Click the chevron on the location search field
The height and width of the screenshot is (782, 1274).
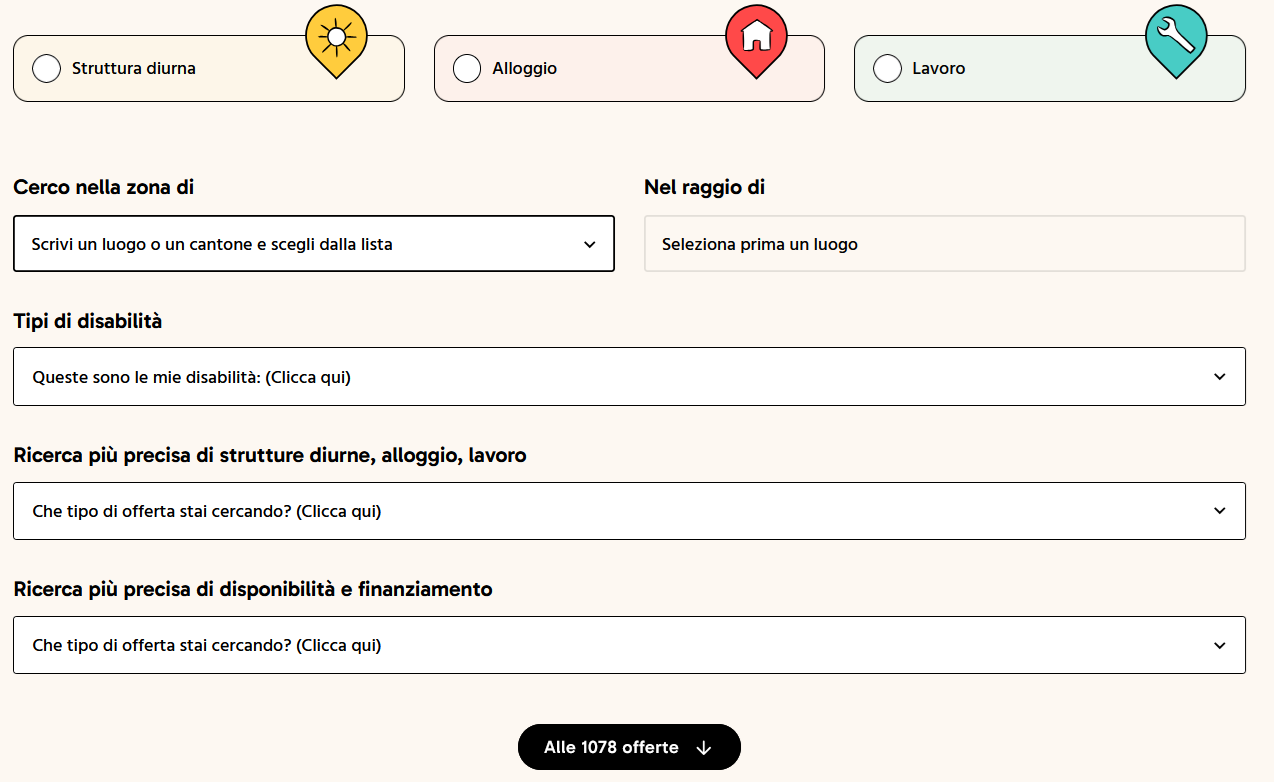click(x=590, y=243)
